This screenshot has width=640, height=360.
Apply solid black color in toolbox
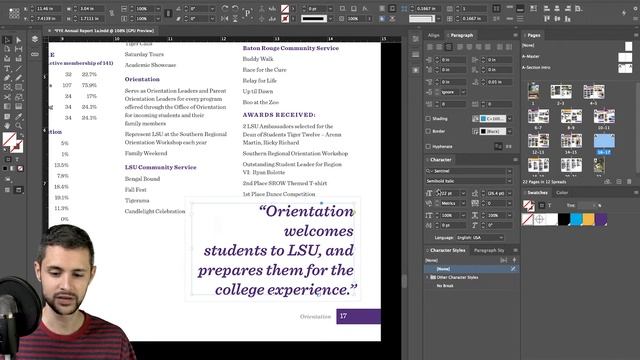[x=5, y=168]
